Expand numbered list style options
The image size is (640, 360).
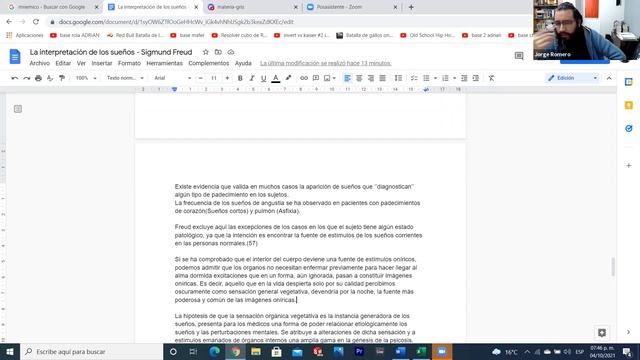(454, 78)
